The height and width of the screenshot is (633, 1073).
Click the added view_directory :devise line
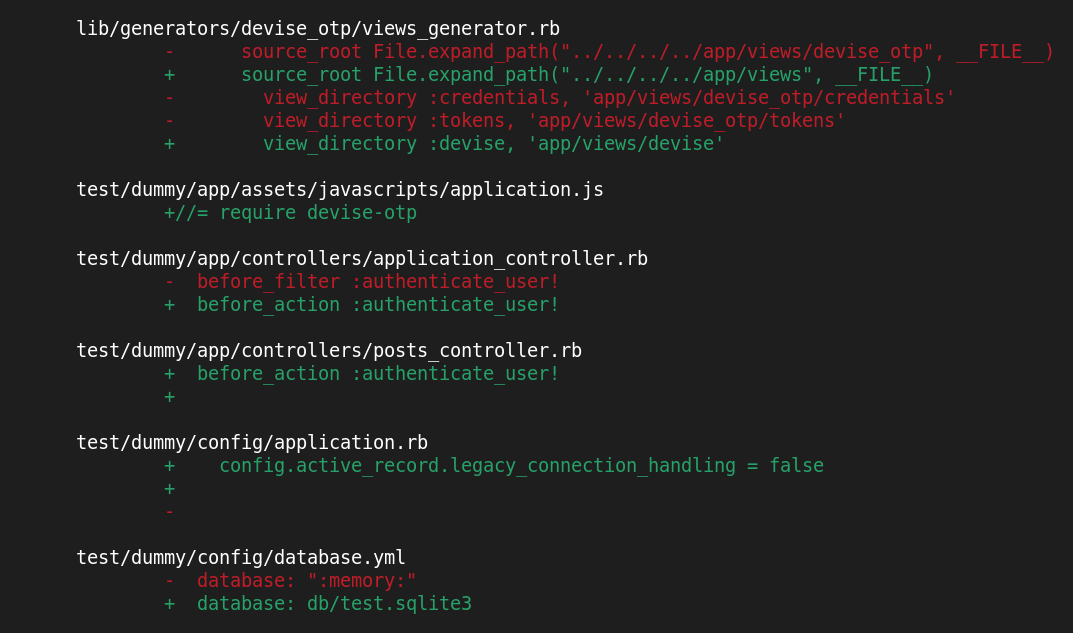444,144
